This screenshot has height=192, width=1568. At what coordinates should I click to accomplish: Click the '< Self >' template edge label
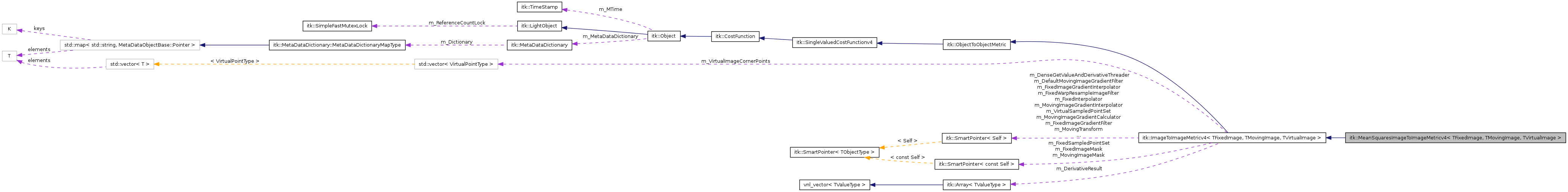pyautogui.click(x=907, y=141)
